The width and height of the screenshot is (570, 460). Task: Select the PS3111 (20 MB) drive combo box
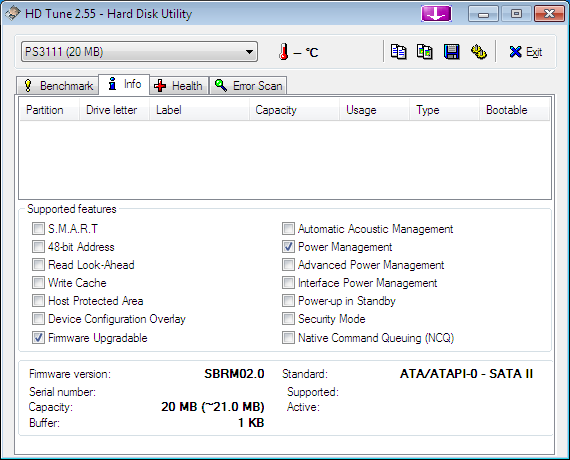tap(139, 52)
